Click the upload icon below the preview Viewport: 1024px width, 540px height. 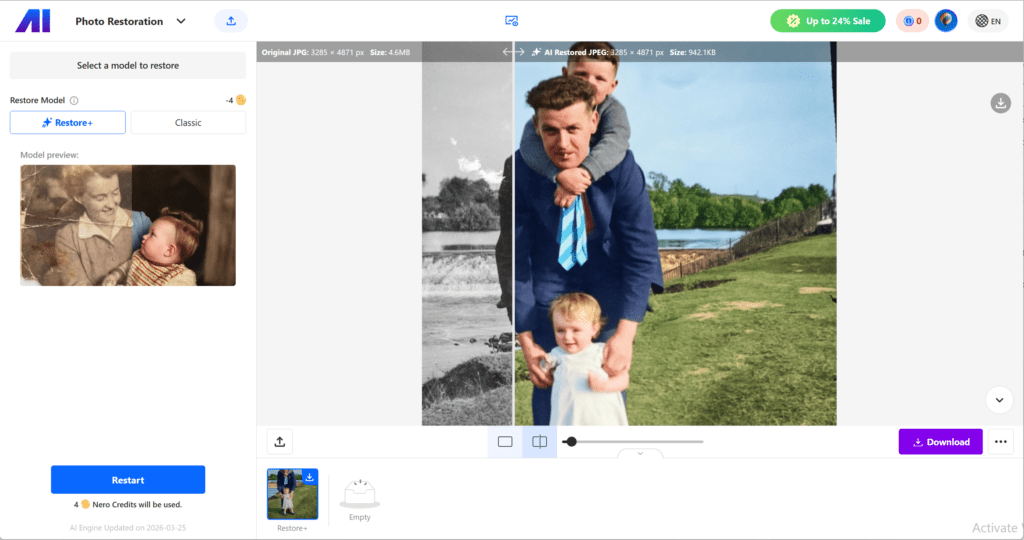click(x=280, y=442)
